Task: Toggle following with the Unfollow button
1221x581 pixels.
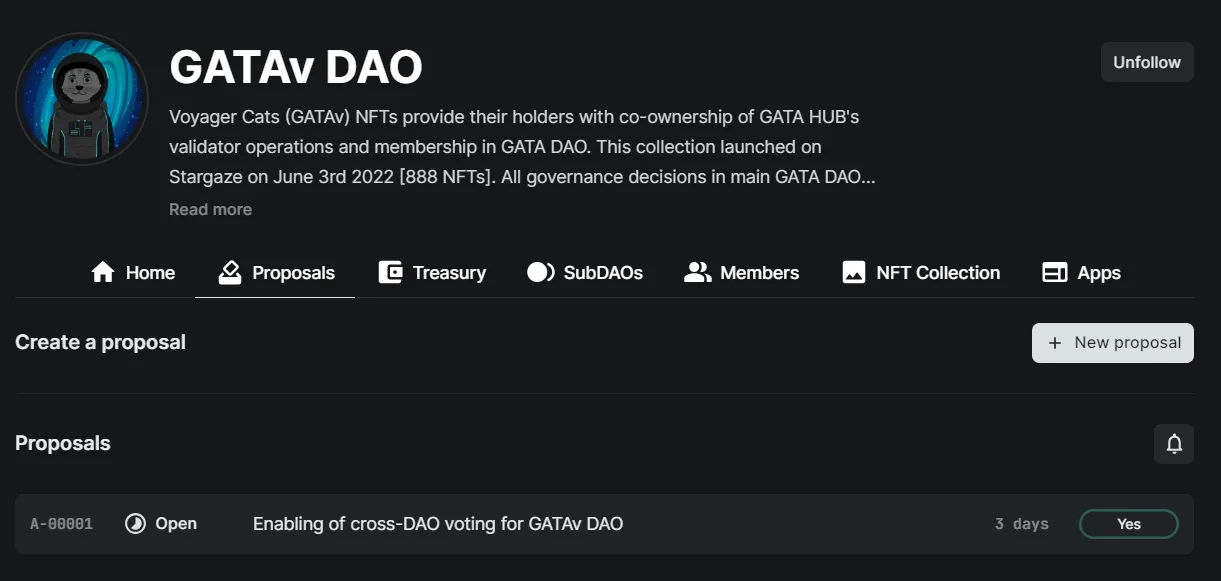Action: [x=1147, y=62]
